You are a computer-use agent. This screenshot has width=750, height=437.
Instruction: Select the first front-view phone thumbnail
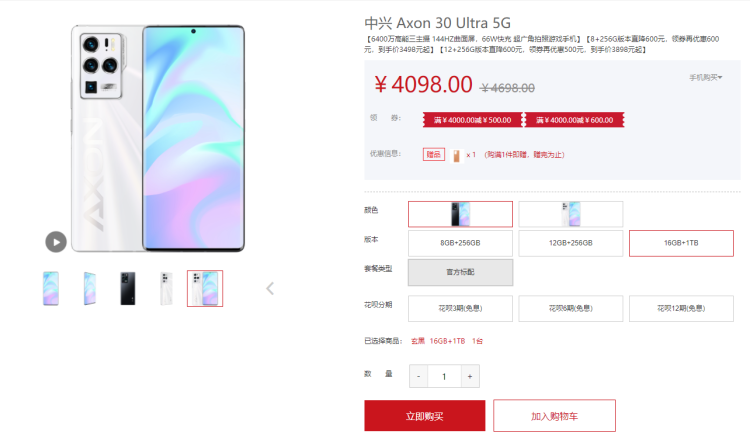click(51, 288)
